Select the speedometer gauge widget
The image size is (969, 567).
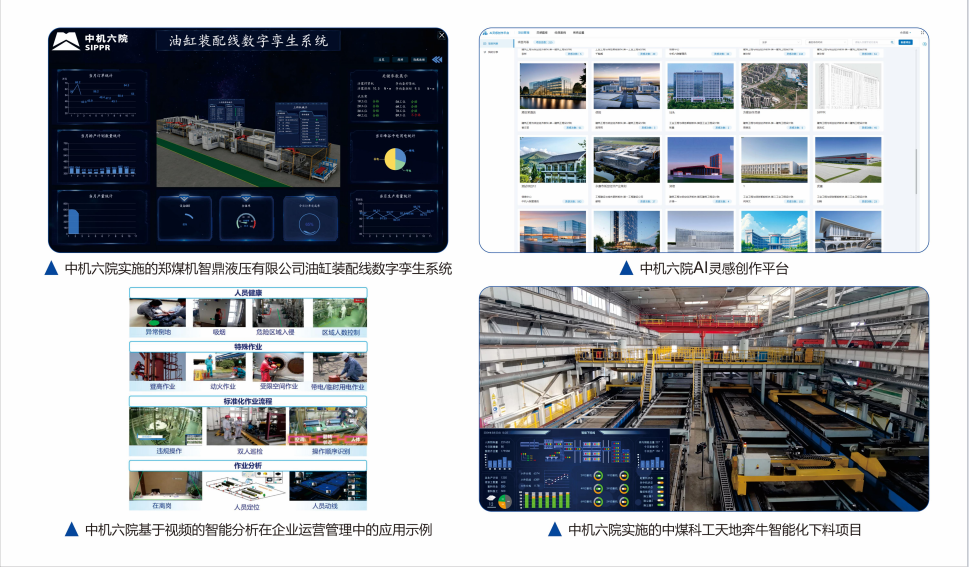pyautogui.click(x=247, y=219)
